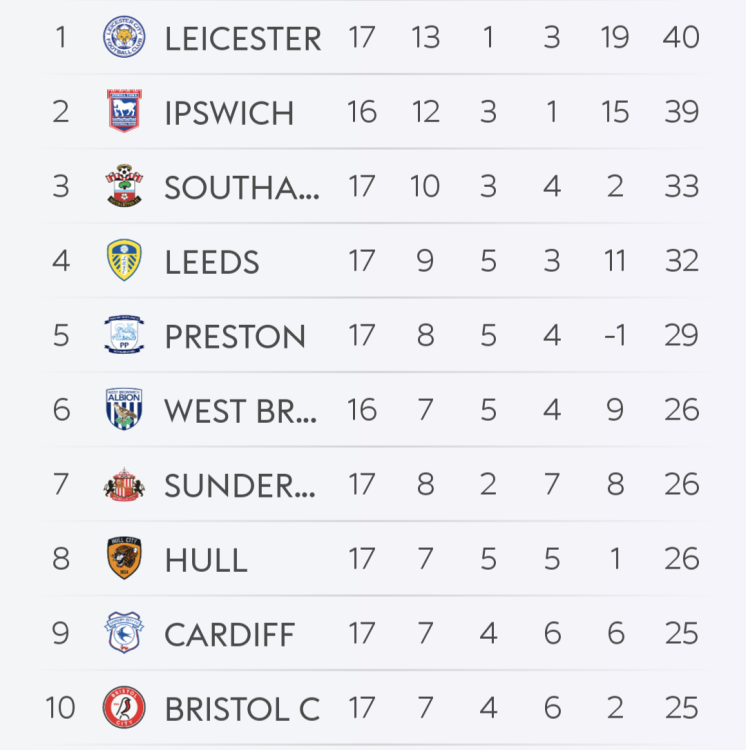Click the West Brom Albion crest
Image resolution: width=746 pixels, height=750 pixels.
click(124, 410)
